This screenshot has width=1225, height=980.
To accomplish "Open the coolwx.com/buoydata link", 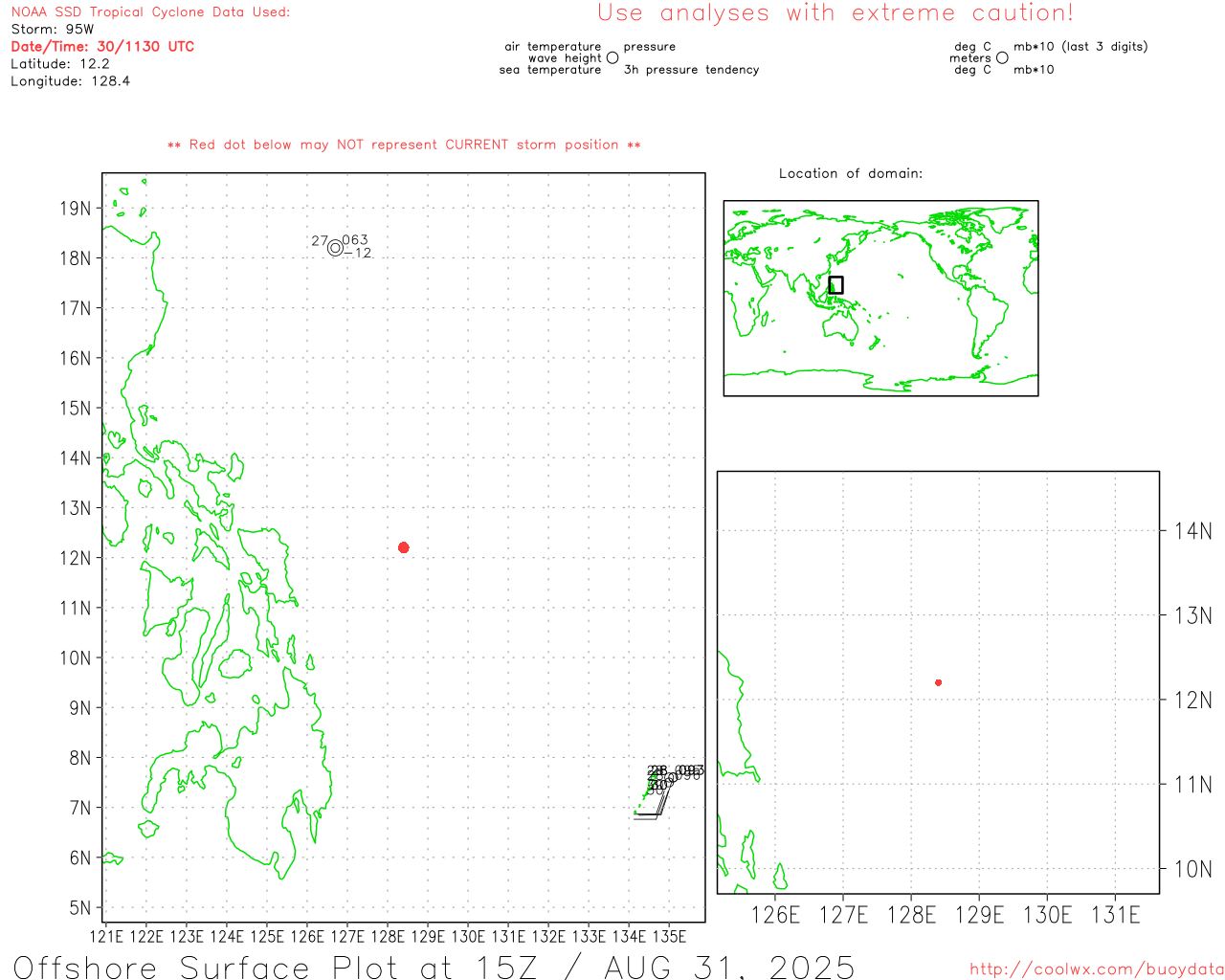I will click(x=1097, y=969).
